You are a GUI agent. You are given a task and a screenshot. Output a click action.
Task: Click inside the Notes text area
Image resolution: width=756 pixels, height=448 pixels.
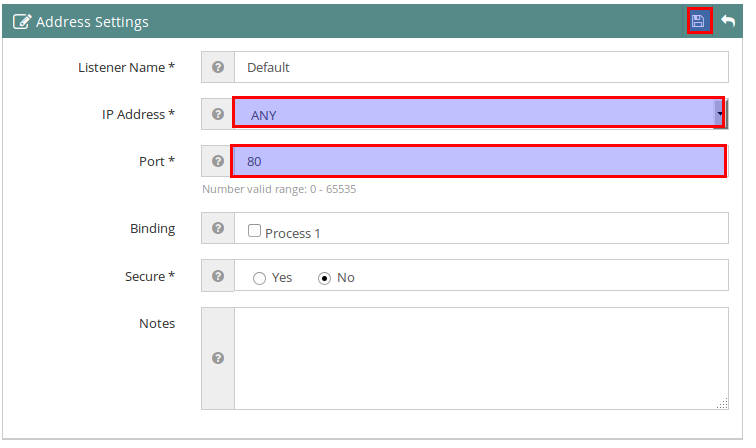[481, 358]
